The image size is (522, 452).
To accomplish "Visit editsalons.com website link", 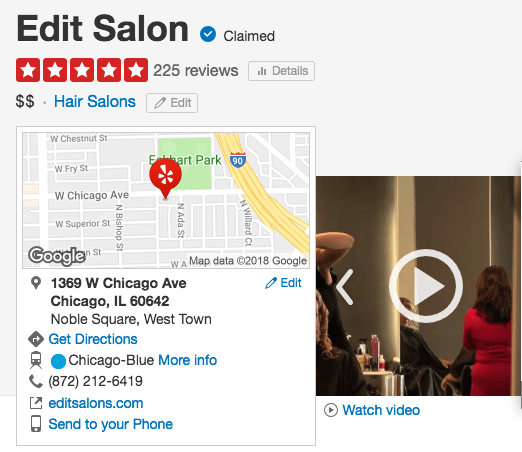I will (96, 403).
